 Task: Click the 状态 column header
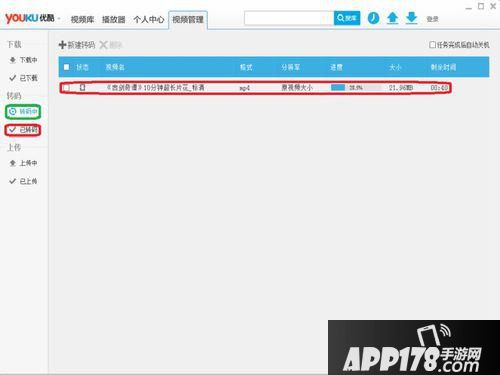coord(82,67)
